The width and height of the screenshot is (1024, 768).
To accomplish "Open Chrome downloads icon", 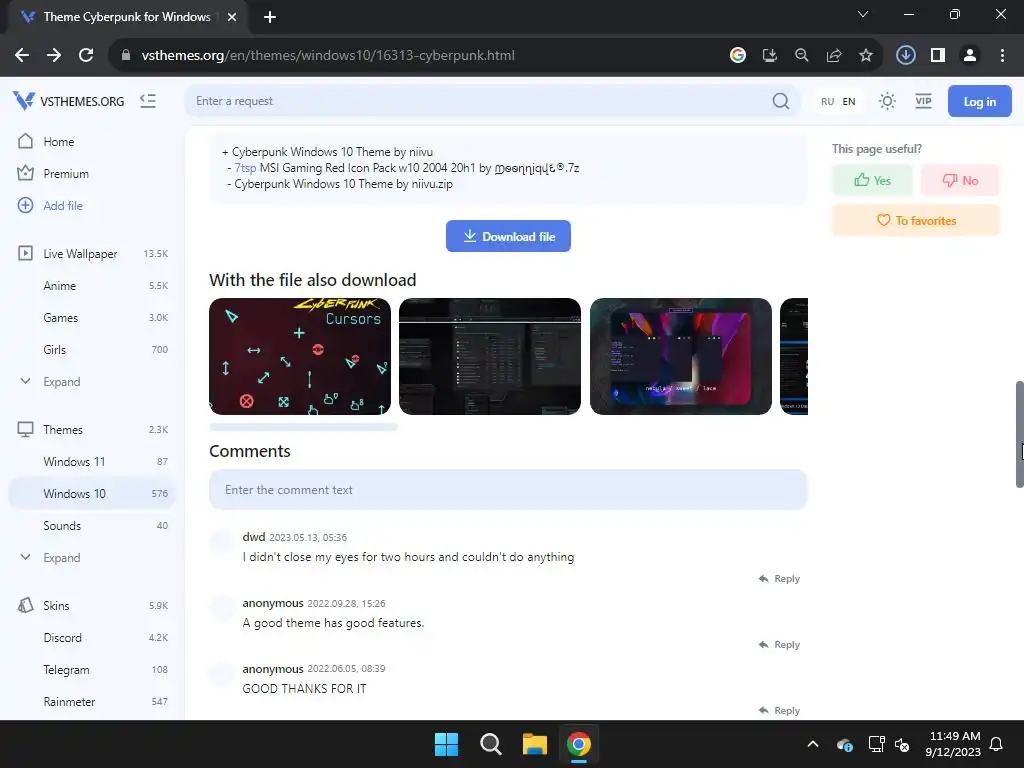I will coord(906,56).
